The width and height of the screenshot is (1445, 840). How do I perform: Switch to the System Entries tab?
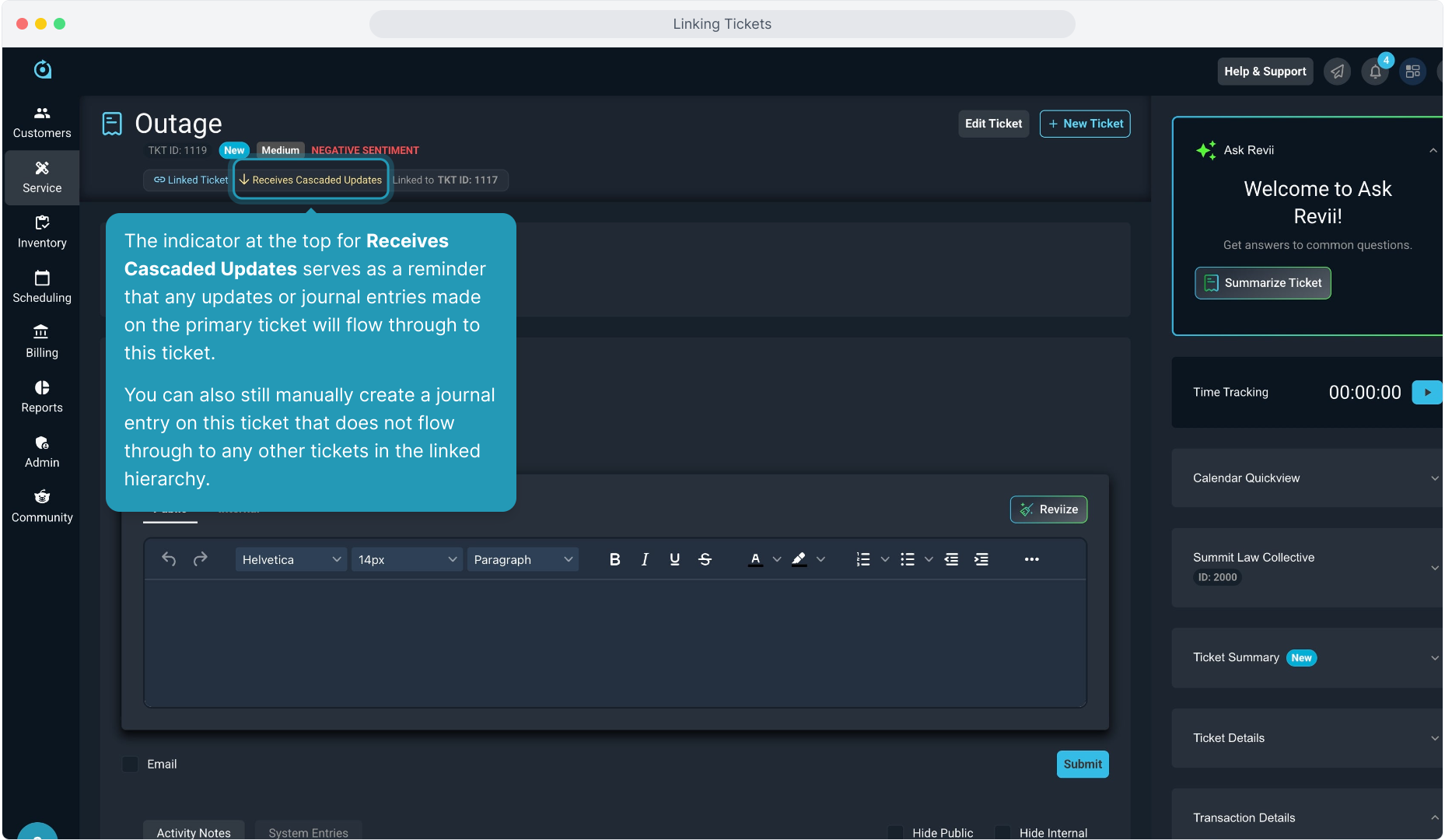click(x=308, y=832)
